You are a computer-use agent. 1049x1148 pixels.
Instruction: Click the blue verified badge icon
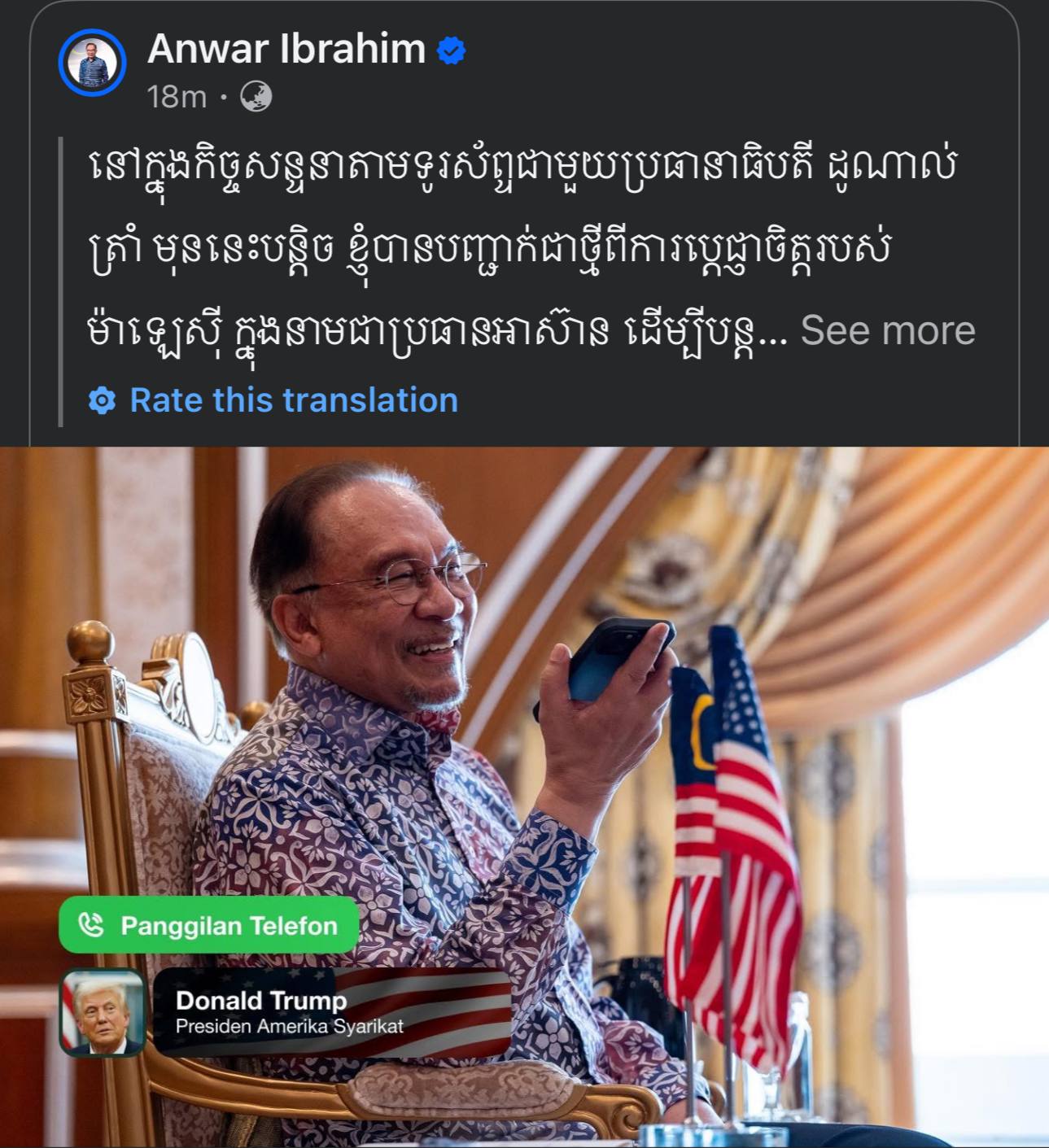(451, 50)
